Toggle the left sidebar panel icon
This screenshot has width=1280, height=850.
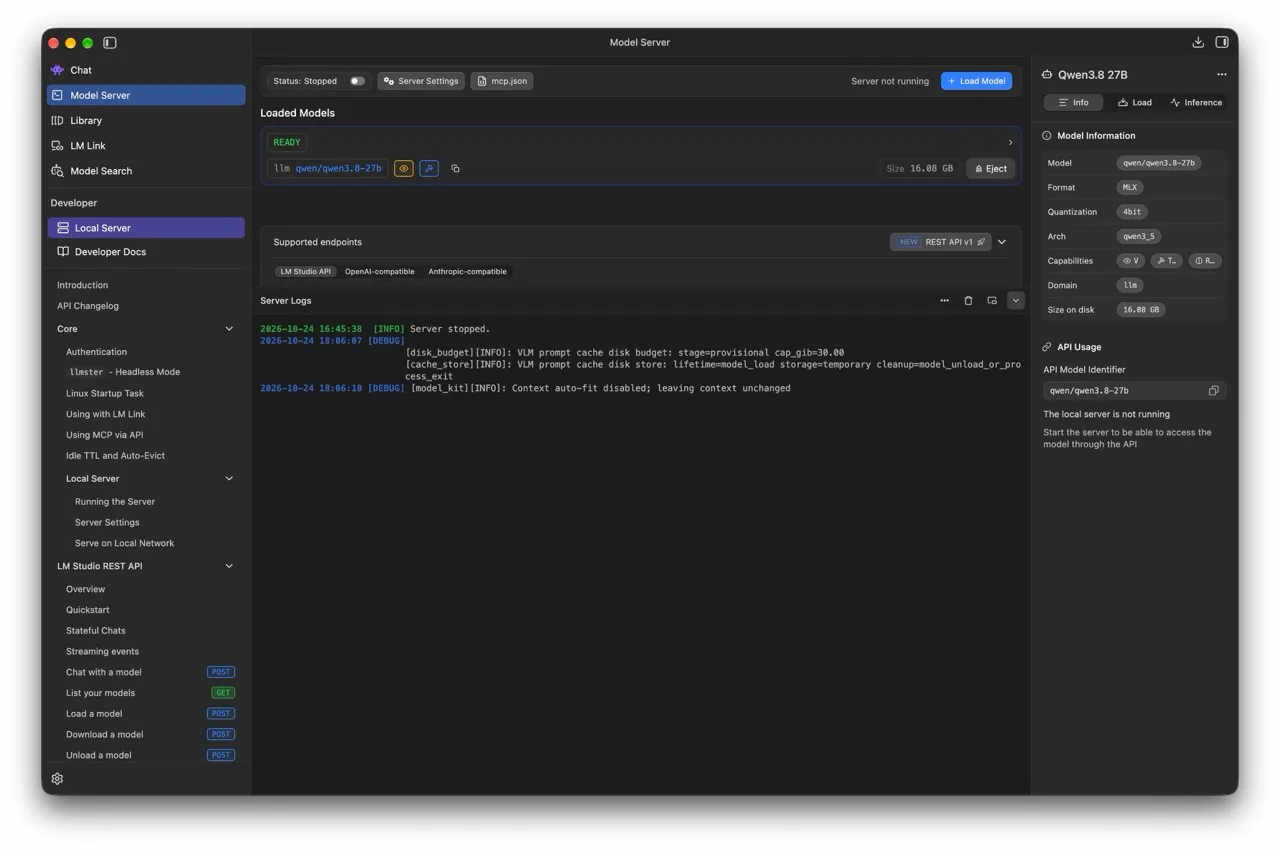110,43
